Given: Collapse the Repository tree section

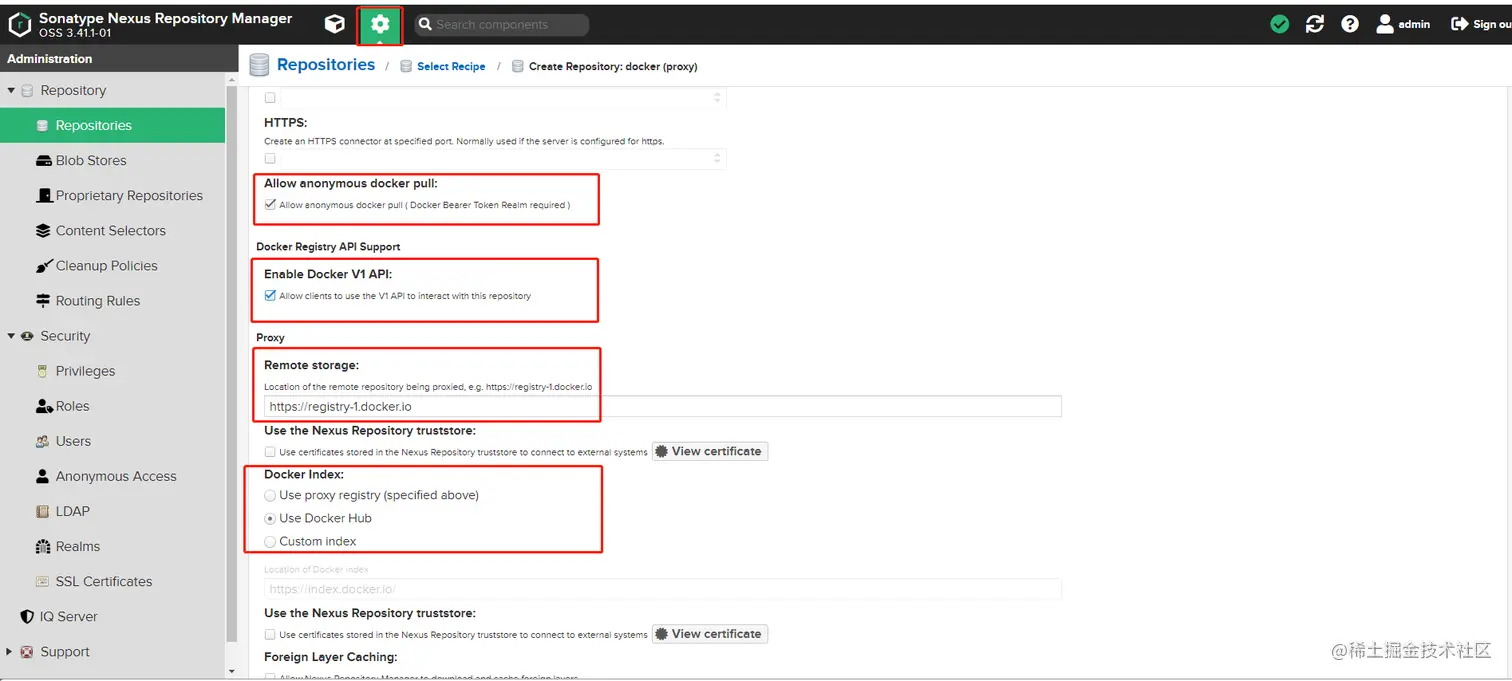Looking at the screenshot, I should click(11, 90).
